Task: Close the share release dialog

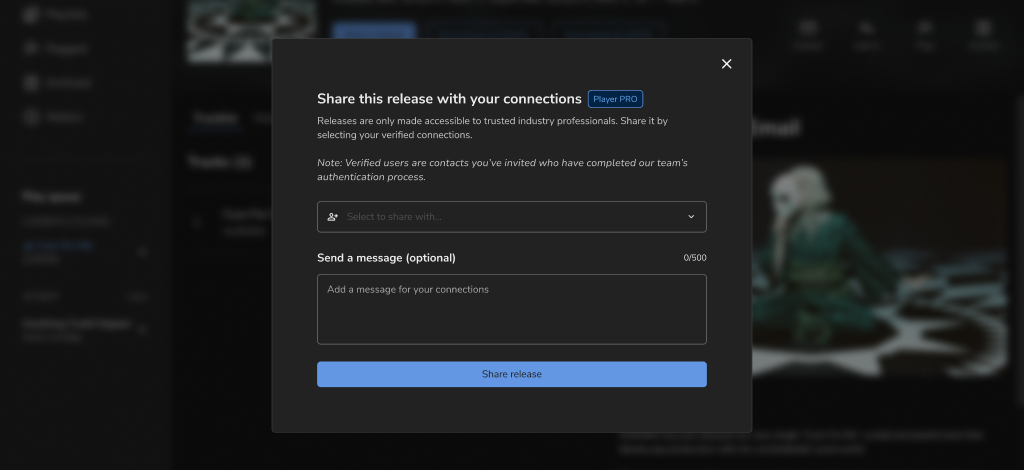Action: 726,64
